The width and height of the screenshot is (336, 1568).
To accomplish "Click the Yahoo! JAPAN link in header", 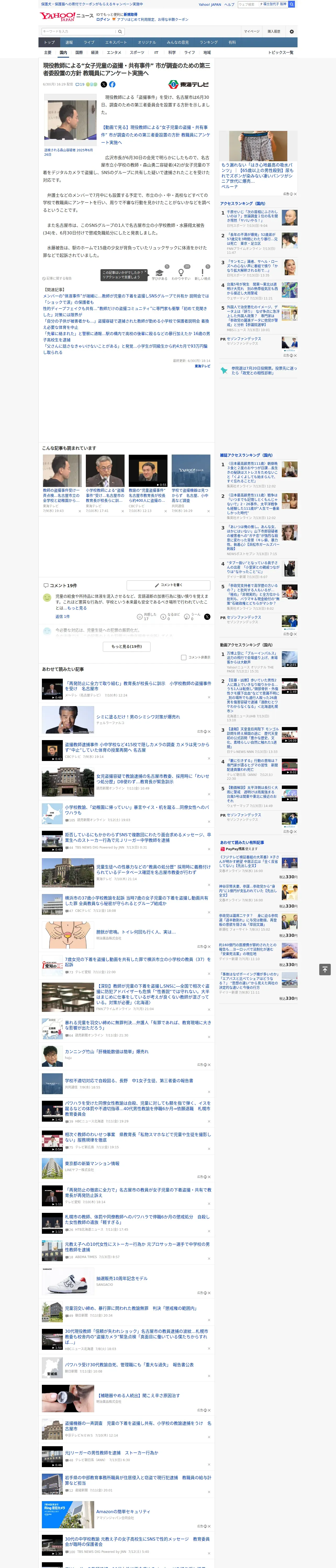I will [x=210, y=4].
